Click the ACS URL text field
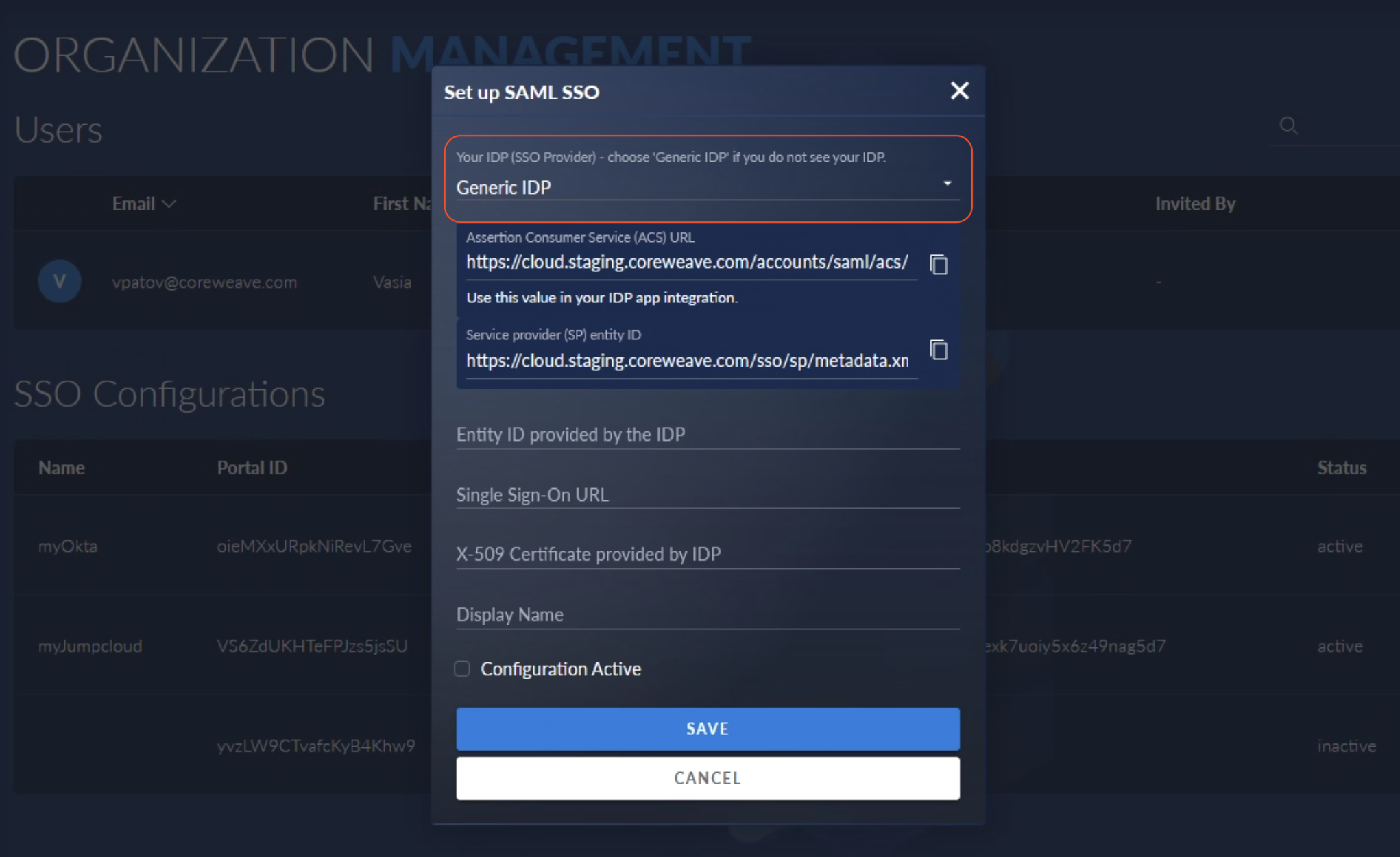This screenshot has height=857, width=1400. click(x=691, y=263)
